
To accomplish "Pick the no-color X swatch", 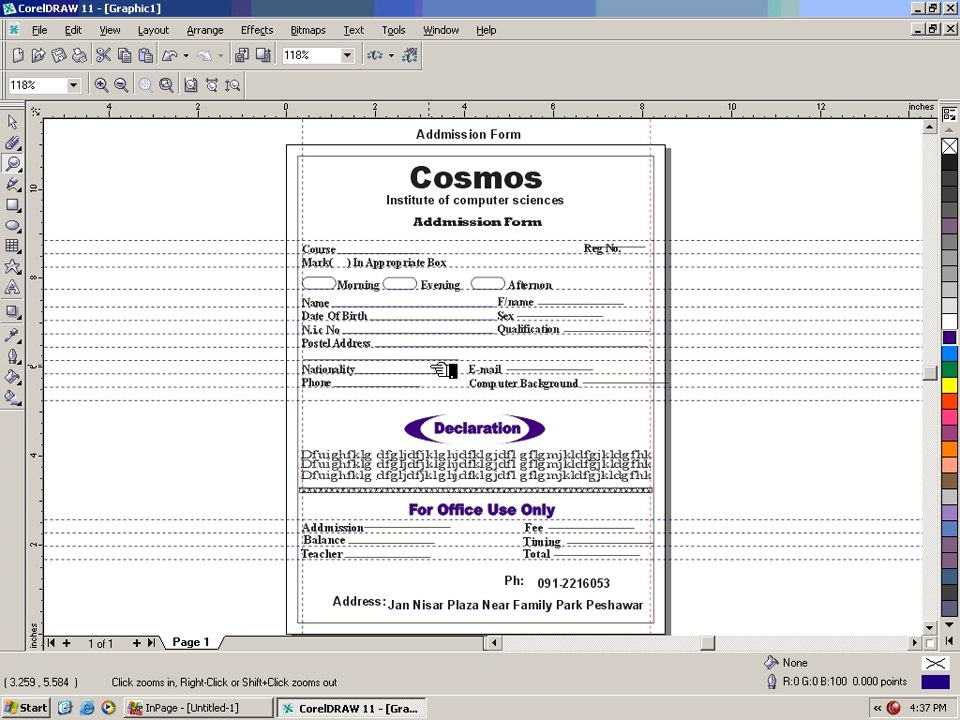I will (x=949, y=146).
